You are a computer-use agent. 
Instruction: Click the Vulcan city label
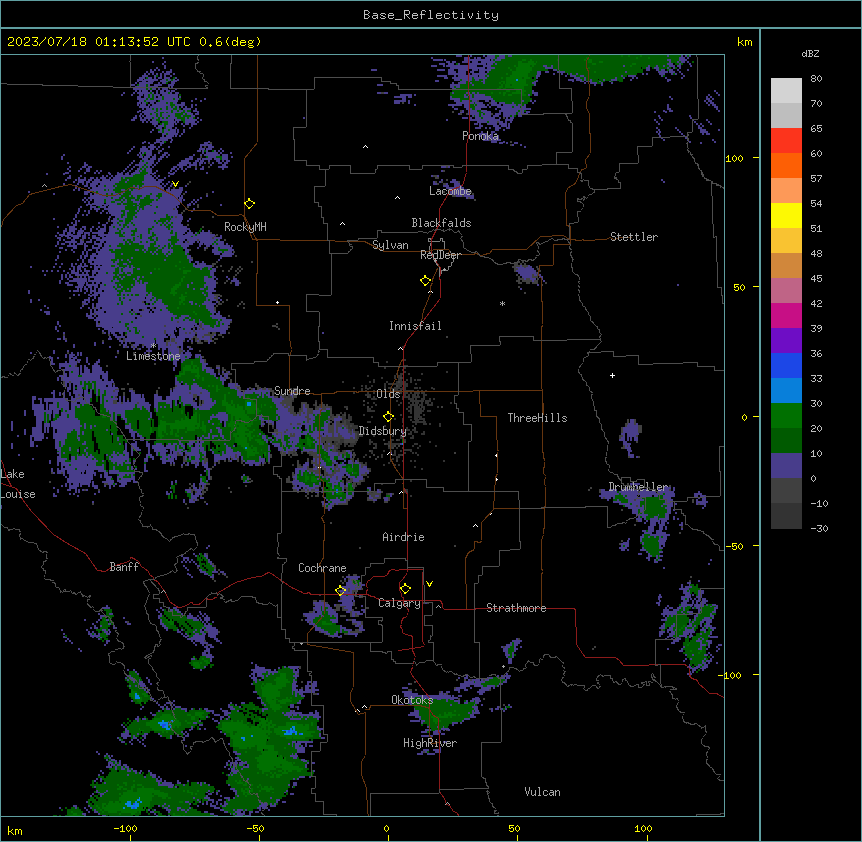pos(543,792)
